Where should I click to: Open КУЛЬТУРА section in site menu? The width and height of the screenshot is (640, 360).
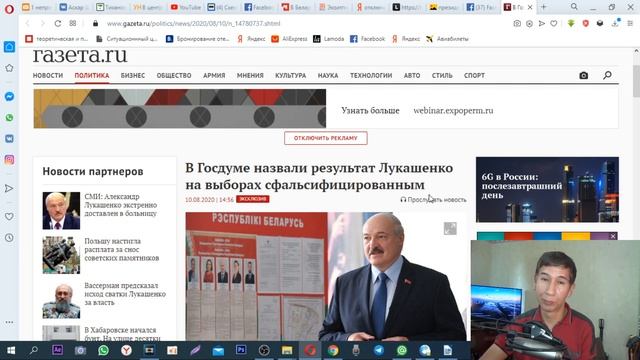tap(291, 76)
